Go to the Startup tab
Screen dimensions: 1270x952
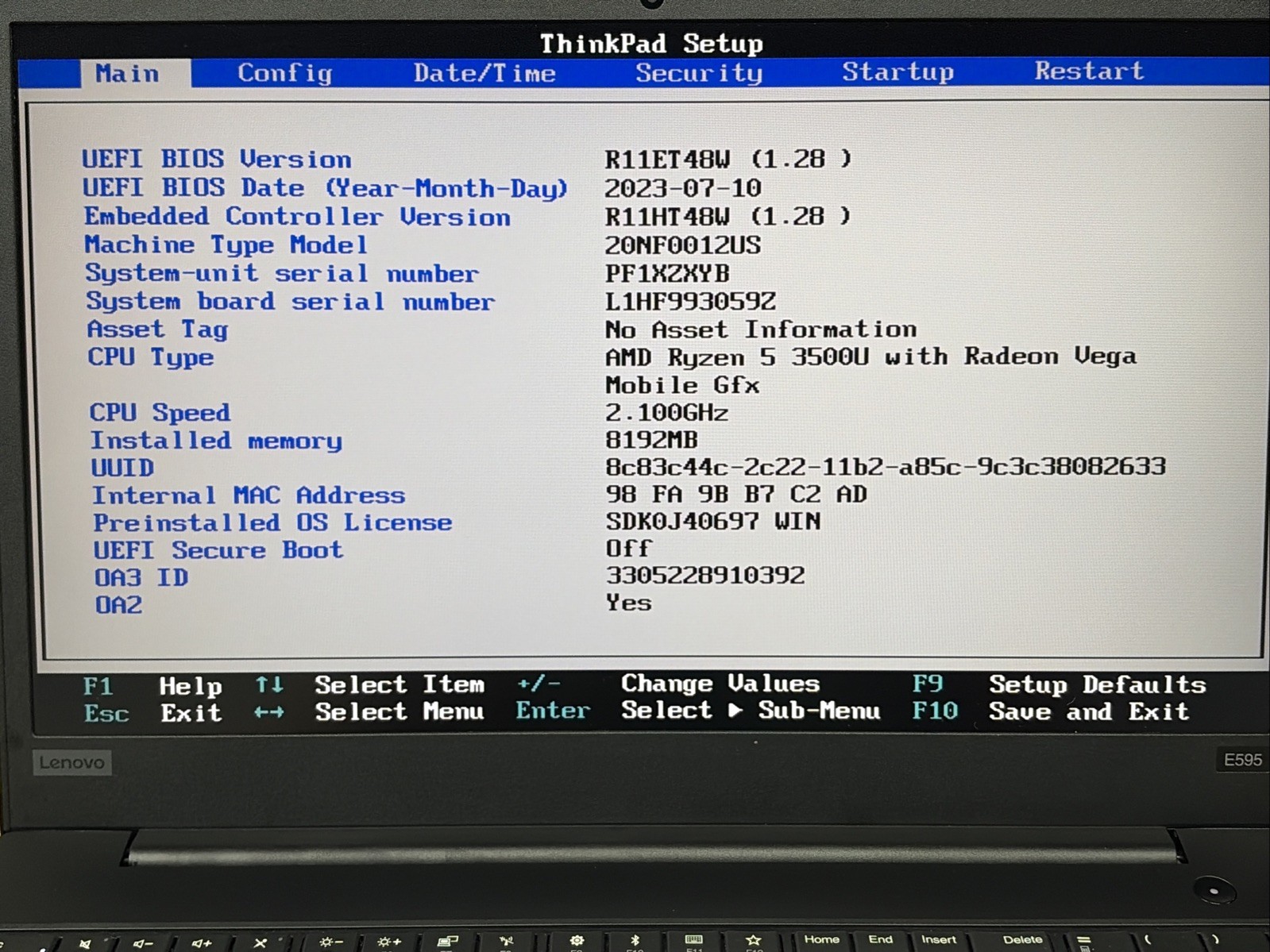point(897,71)
